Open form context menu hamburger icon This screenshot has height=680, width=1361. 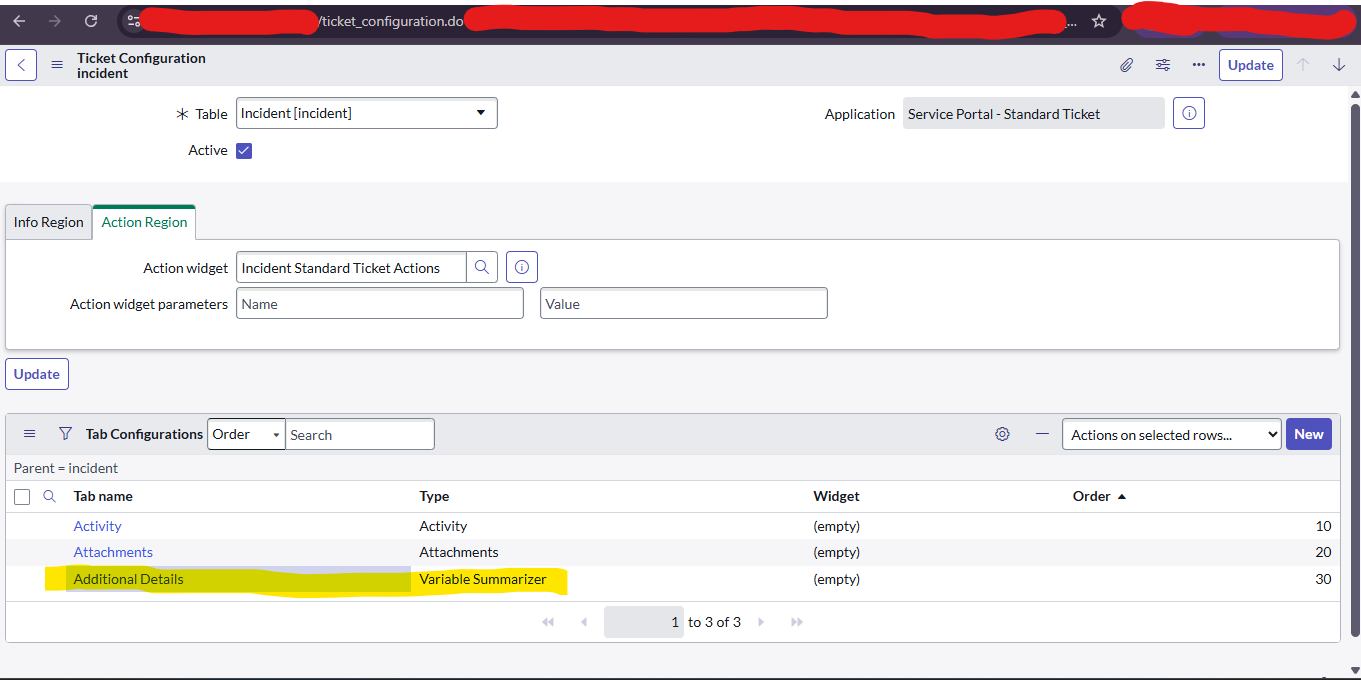pos(57,65)
